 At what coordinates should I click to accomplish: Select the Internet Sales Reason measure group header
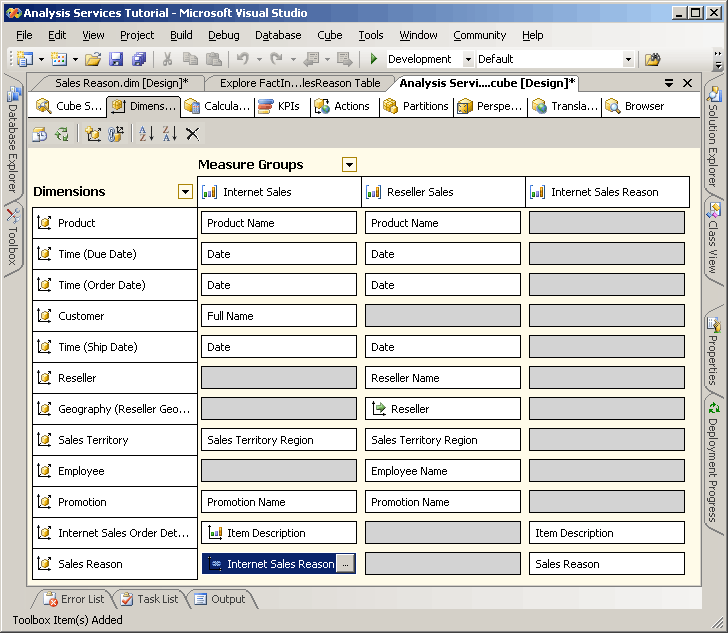pyautogui.click(x=607, y=192)
